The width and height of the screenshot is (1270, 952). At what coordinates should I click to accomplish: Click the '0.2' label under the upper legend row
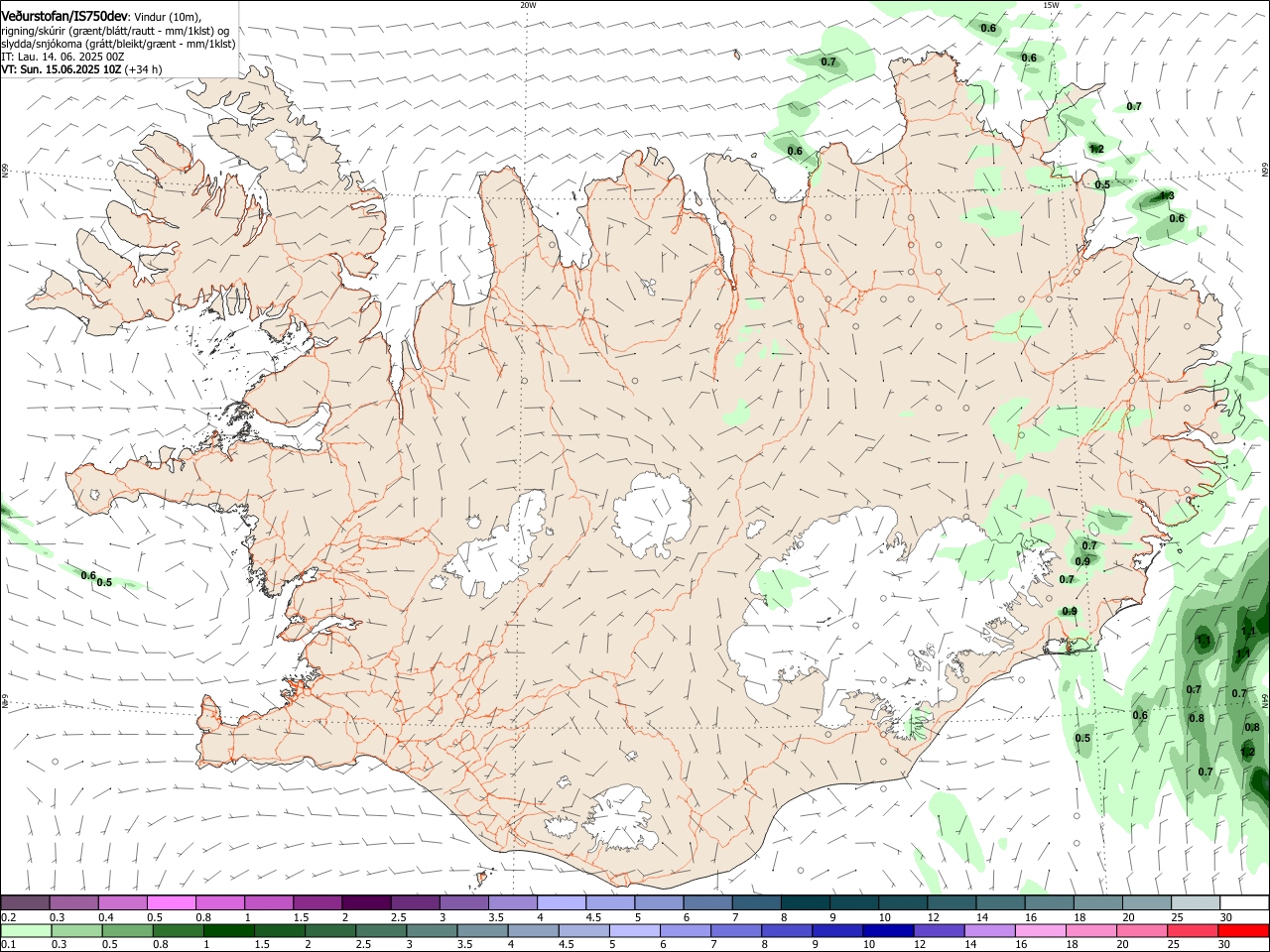[7, 917]
